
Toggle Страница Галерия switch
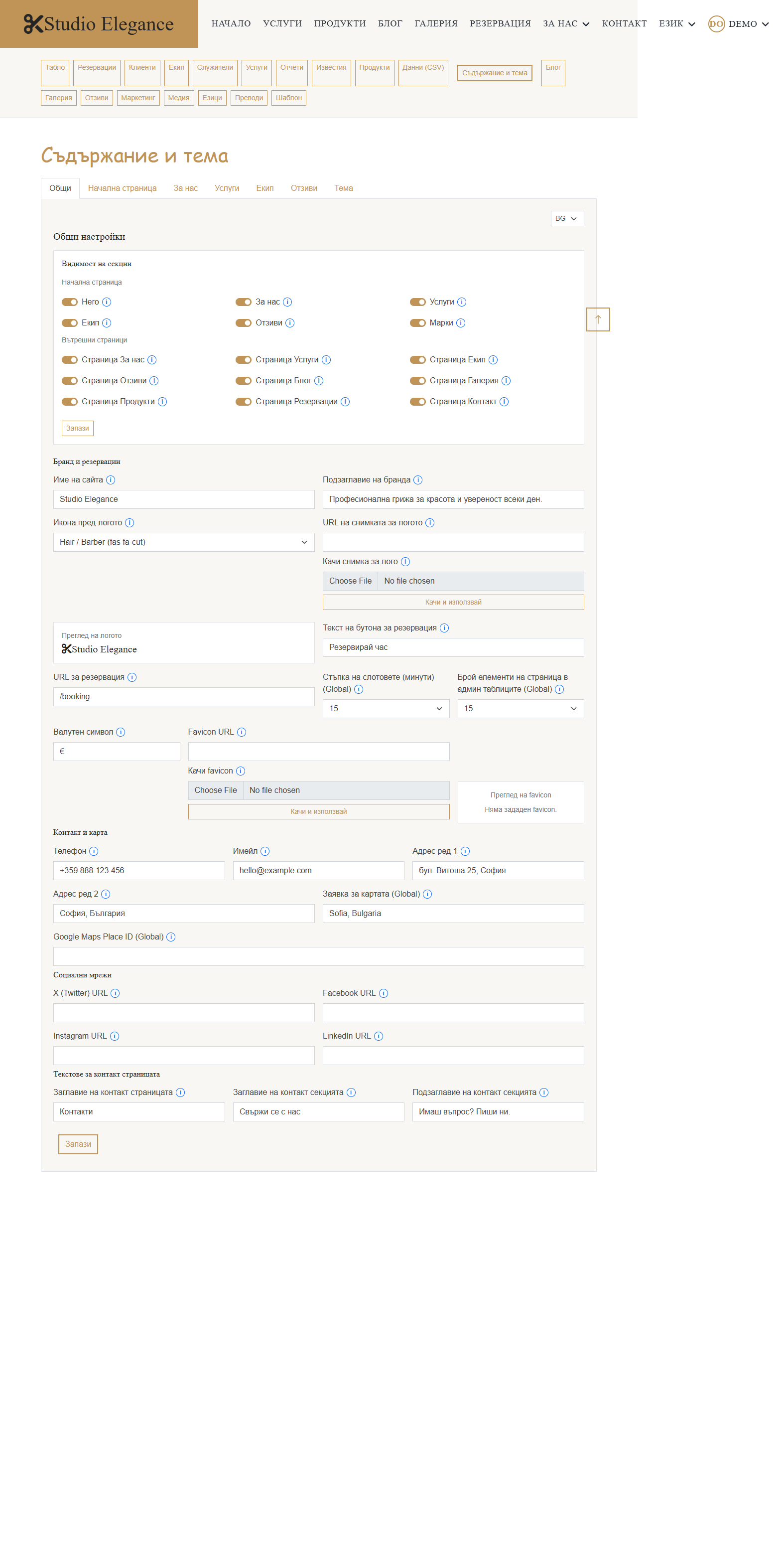pyautogui.click(x=418, y=381)
